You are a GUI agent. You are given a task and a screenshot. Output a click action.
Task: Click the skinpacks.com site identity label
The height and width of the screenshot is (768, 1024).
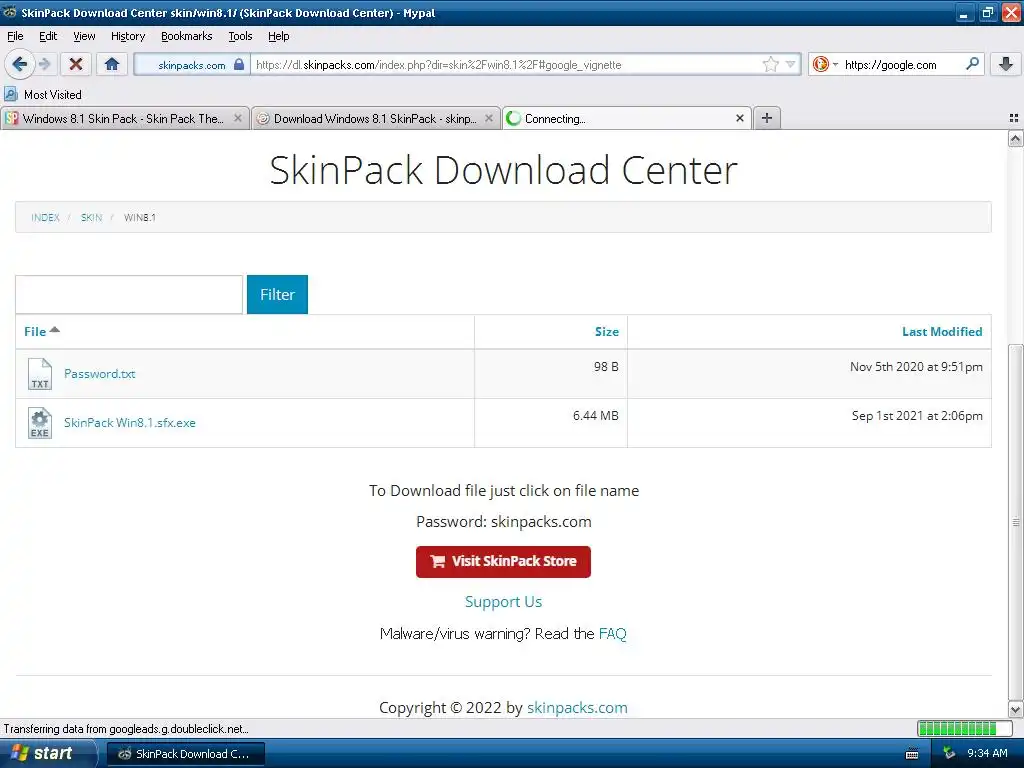click(191, 65)
